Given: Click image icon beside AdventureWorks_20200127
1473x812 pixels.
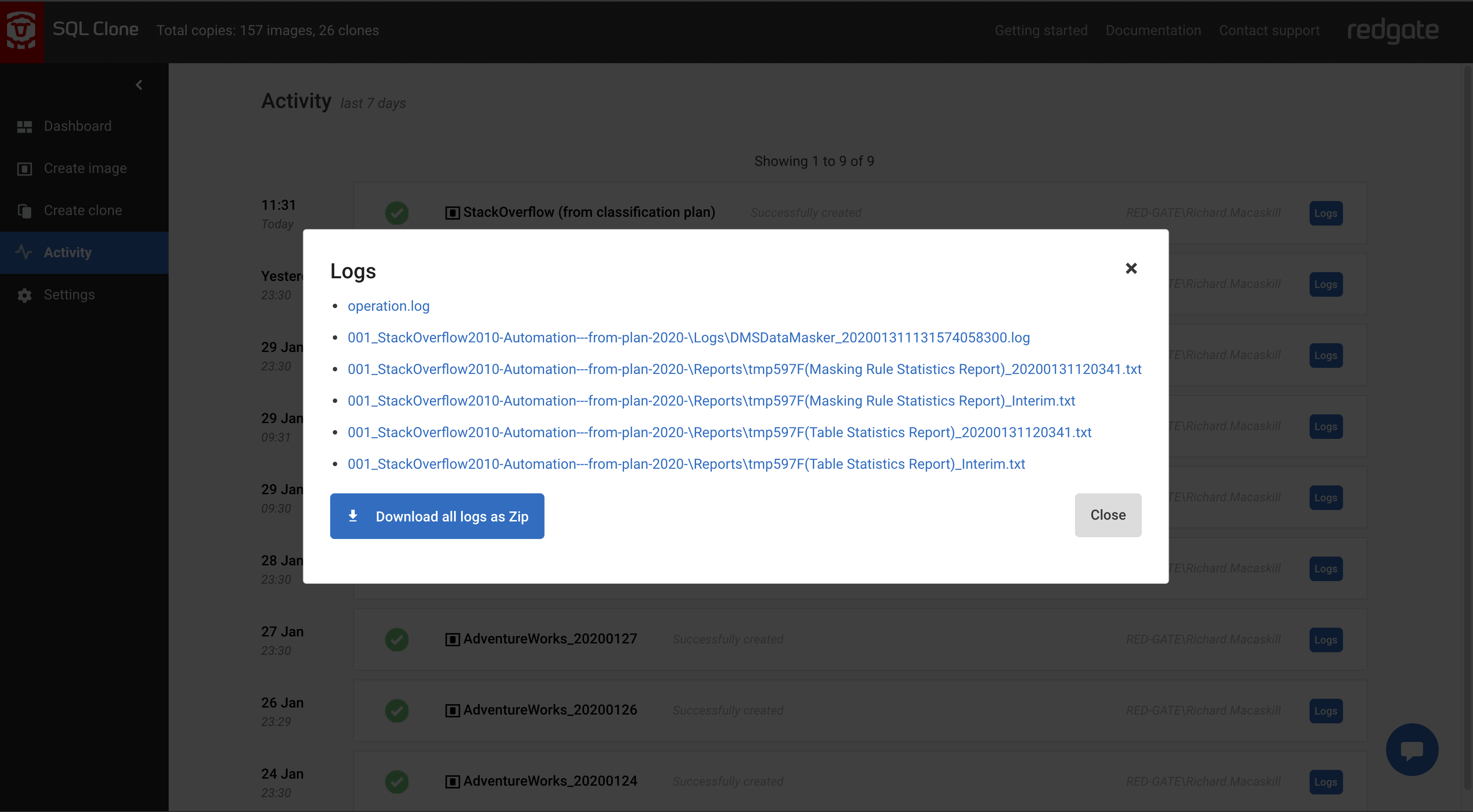Looking at the screenshot, I should tap(452, 640).
